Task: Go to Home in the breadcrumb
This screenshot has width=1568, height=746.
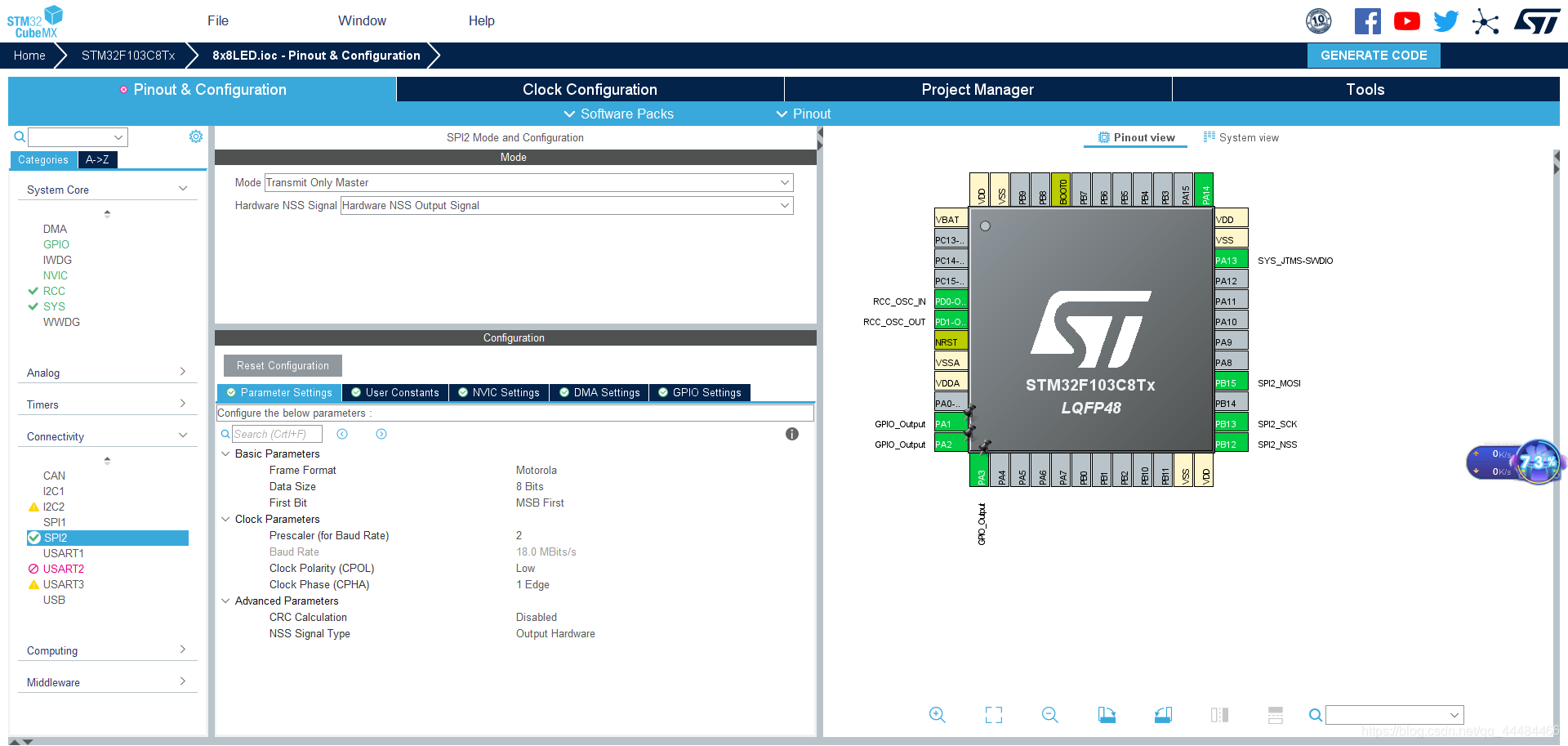Action: [29, 56]
